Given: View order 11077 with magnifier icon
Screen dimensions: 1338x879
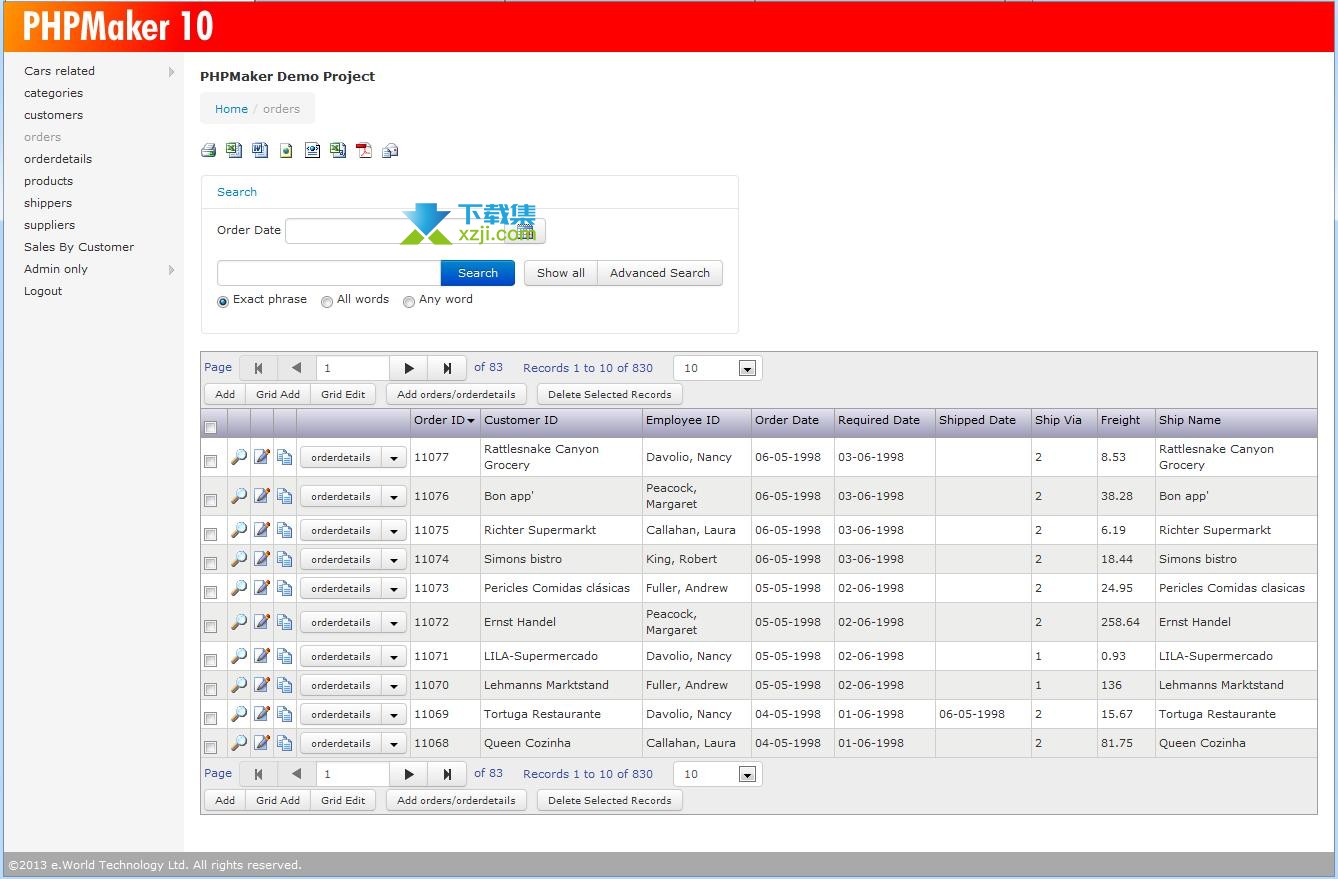Looking at the screenshot, I should point(239,457).
